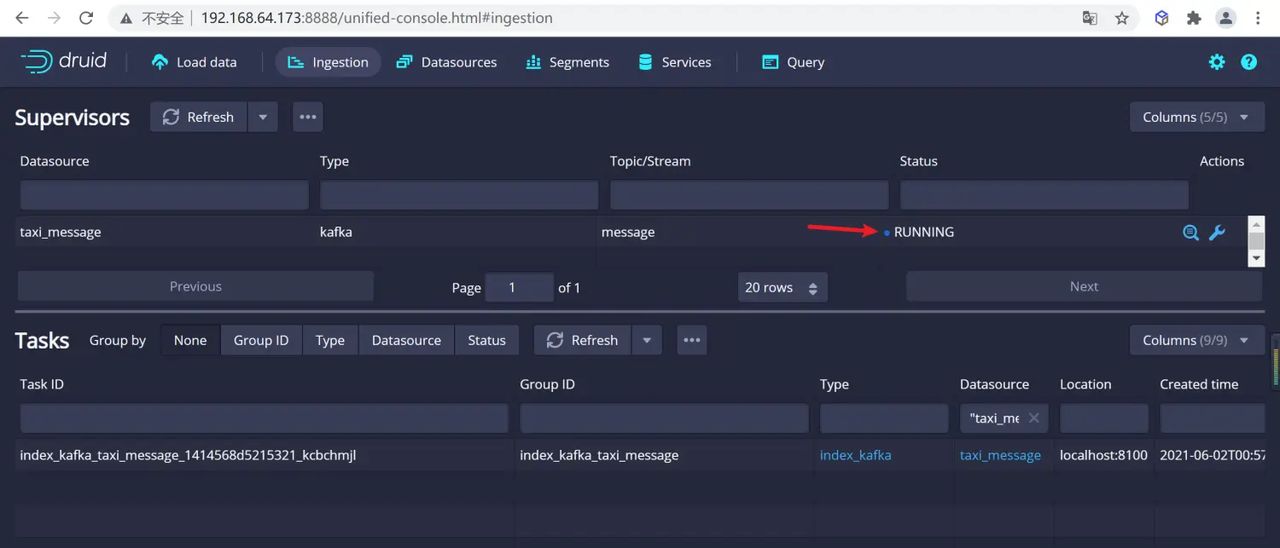Click the browser address bar URL

(x=376, y=18)
